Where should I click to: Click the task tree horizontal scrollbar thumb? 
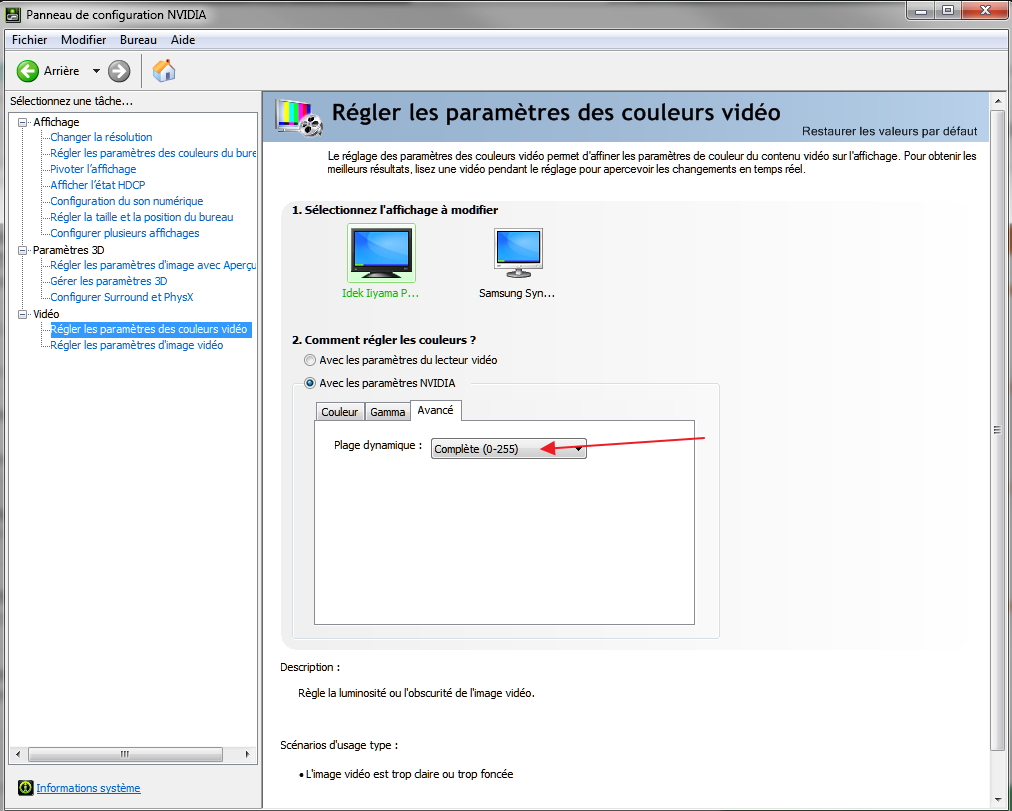[125, 754]
